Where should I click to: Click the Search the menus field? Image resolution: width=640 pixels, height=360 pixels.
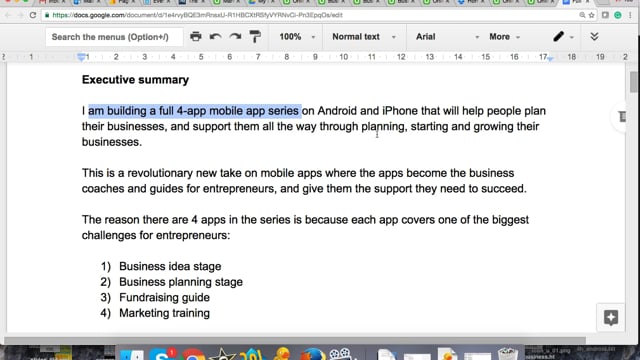pos(114,37)
